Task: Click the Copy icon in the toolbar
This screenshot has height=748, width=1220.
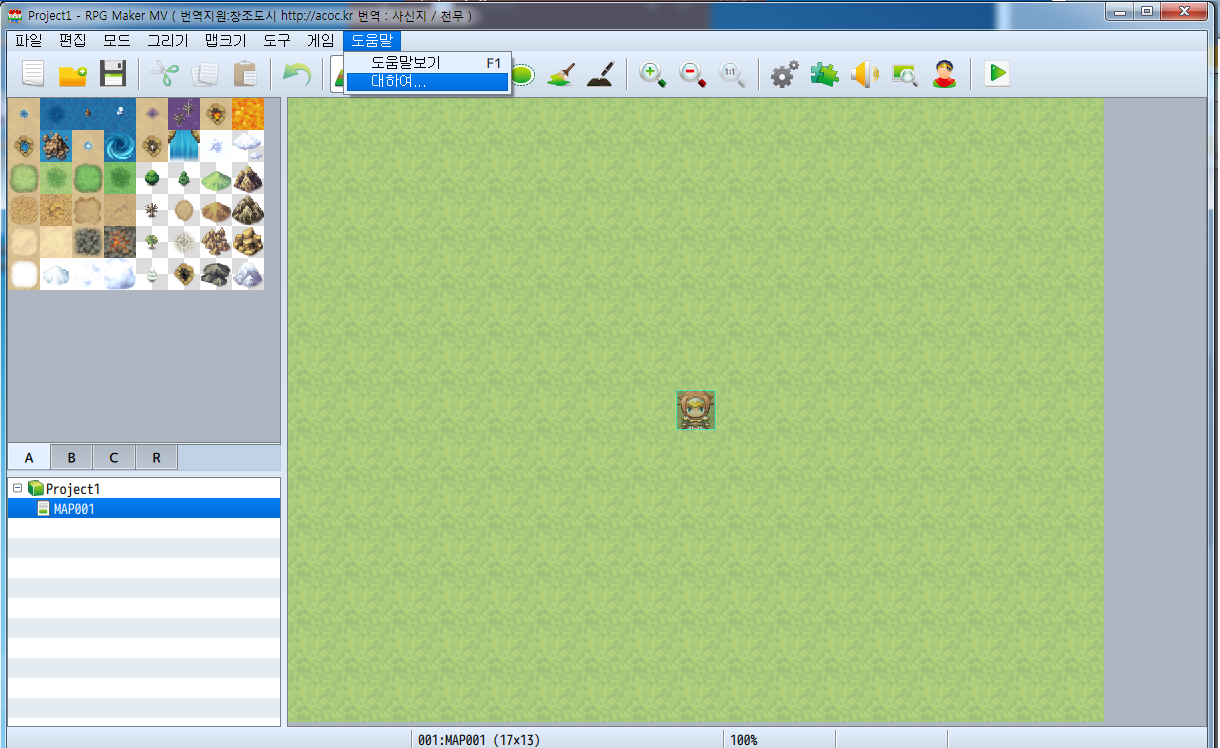Action: (x=205, y=74)
